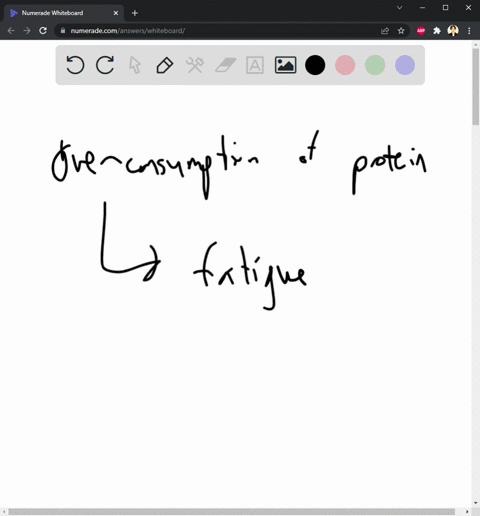Click the horizontal scrollbar thumb
This screenshot has width=480, height=516.
coord(231,512)
